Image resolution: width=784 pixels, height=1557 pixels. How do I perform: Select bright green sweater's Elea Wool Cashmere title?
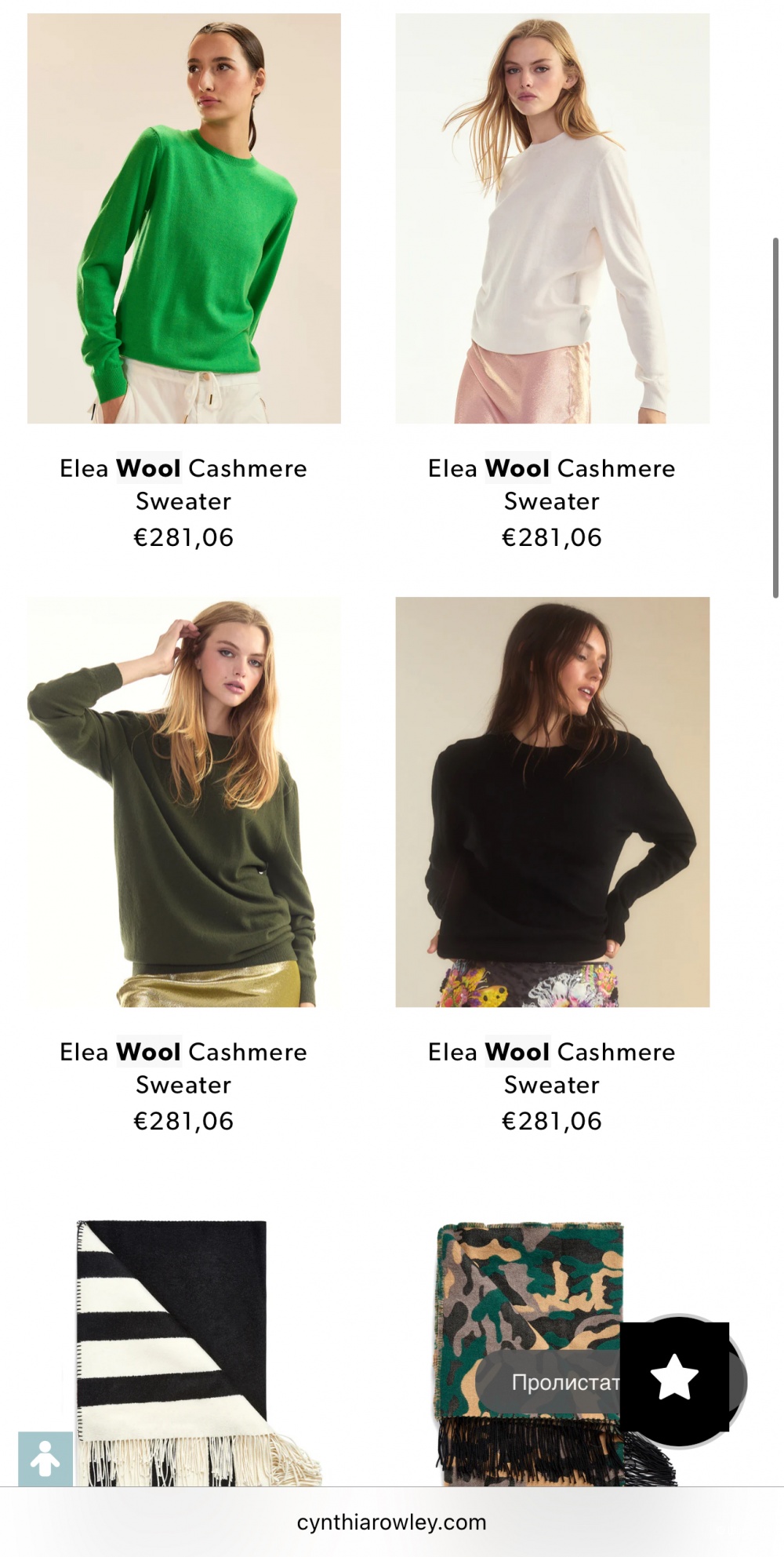point(183,485)
